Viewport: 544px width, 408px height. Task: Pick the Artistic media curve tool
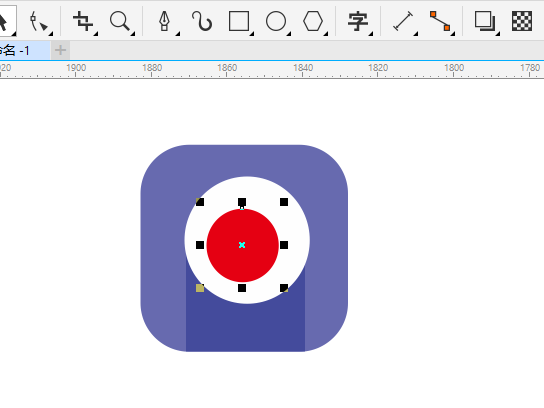tap(202, 22)
